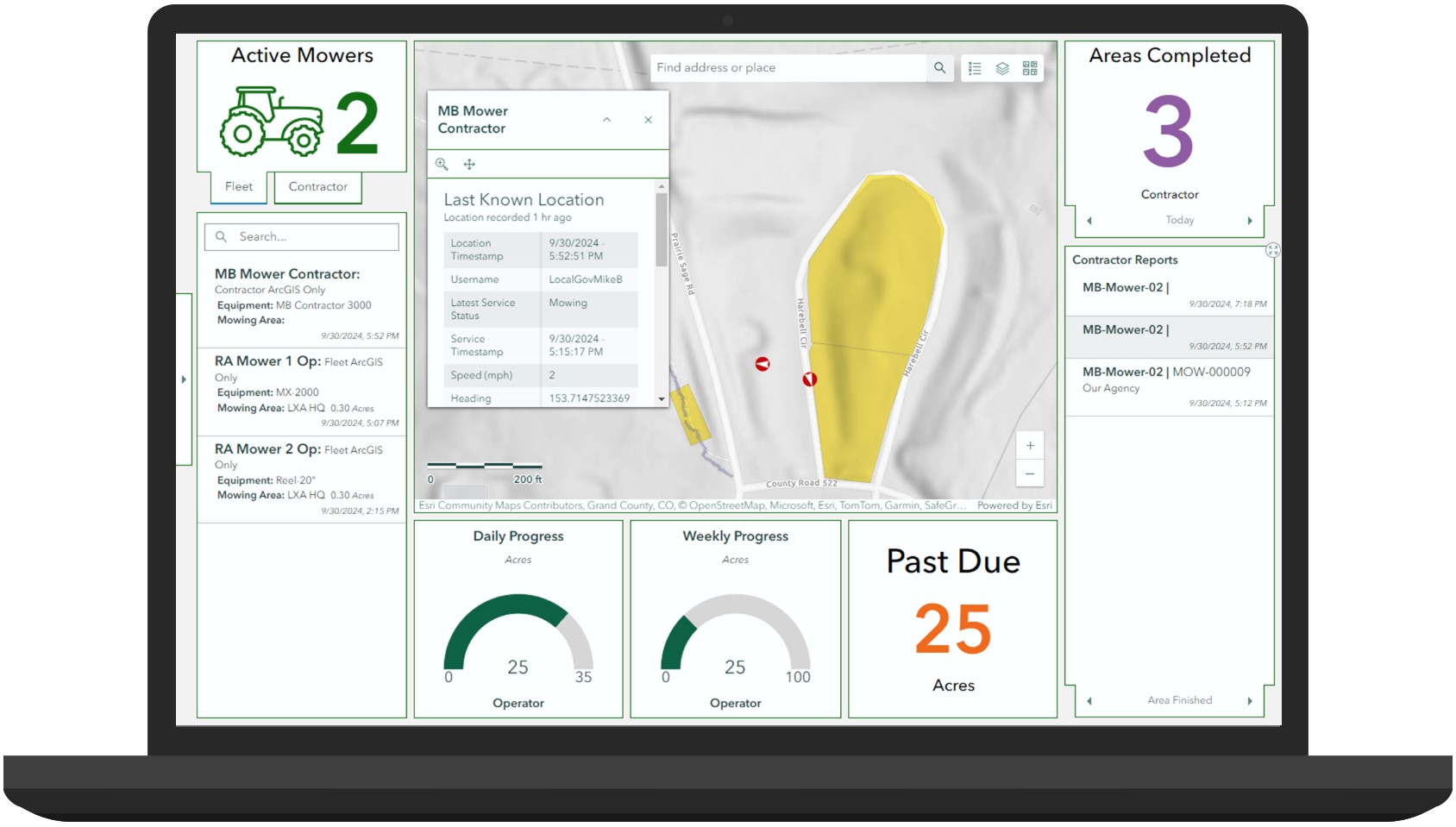1456x827 pixels.
Task: Click the expand icon atop the Contractor Reports panel
Action: click(1273, 250)
